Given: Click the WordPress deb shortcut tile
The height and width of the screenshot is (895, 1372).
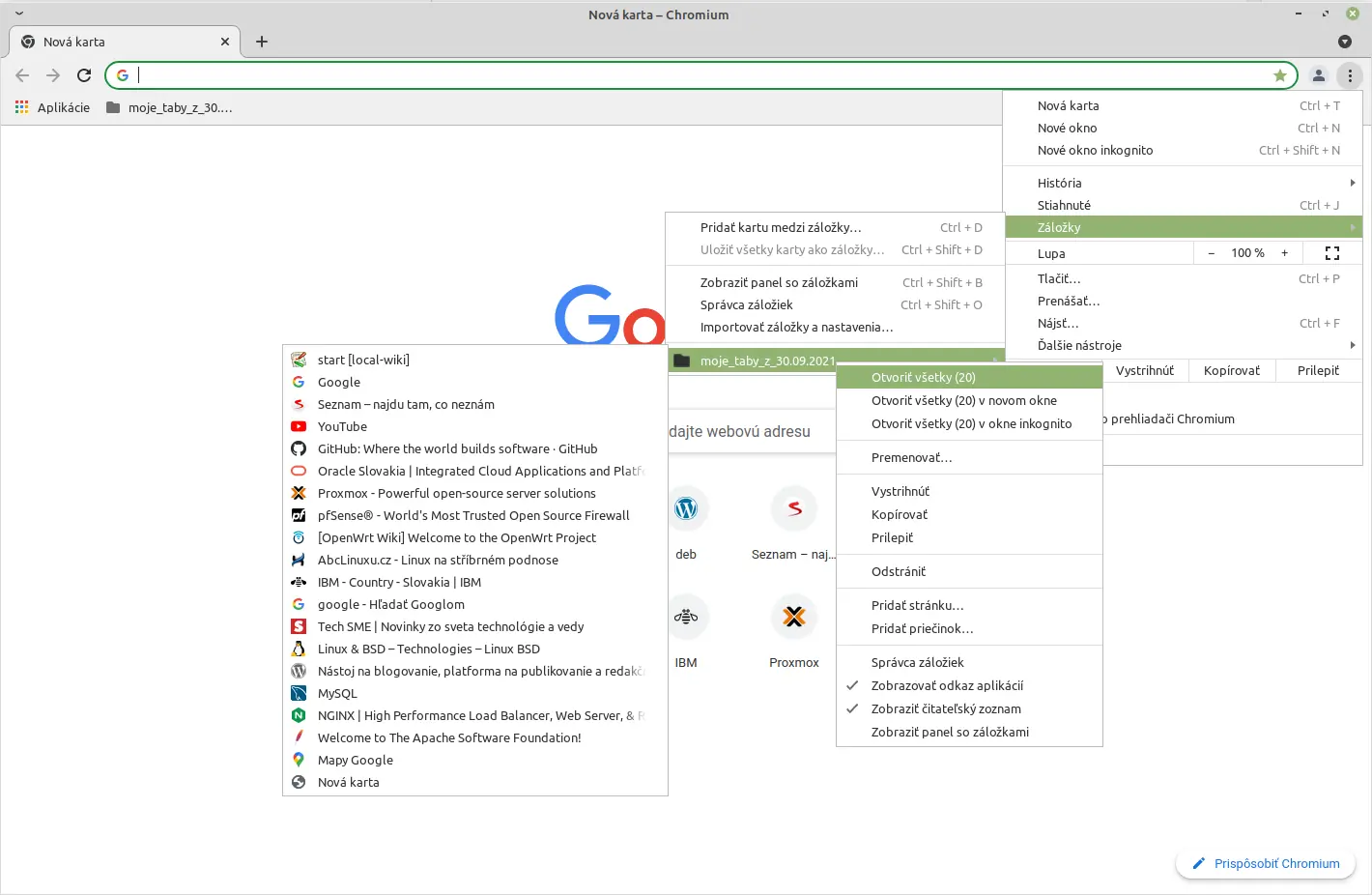Looking at the screenshot, I should pyautogui.click(x=686, y=523).
